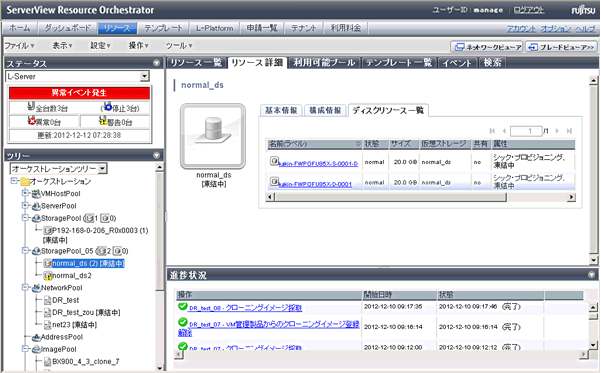The image size is (601, 373).
Task: Open the アカウント link
Action: (521, 28)
